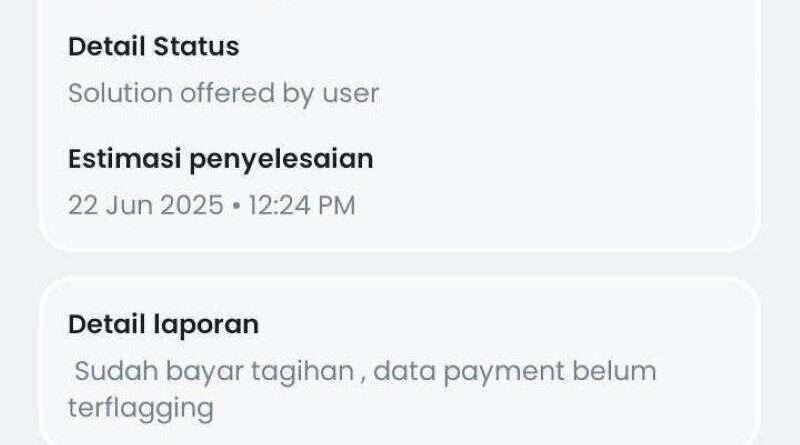Tap the word 'user' in status detail
The height and width of the screenshot is (445, 800).
[x=351, y=94]
